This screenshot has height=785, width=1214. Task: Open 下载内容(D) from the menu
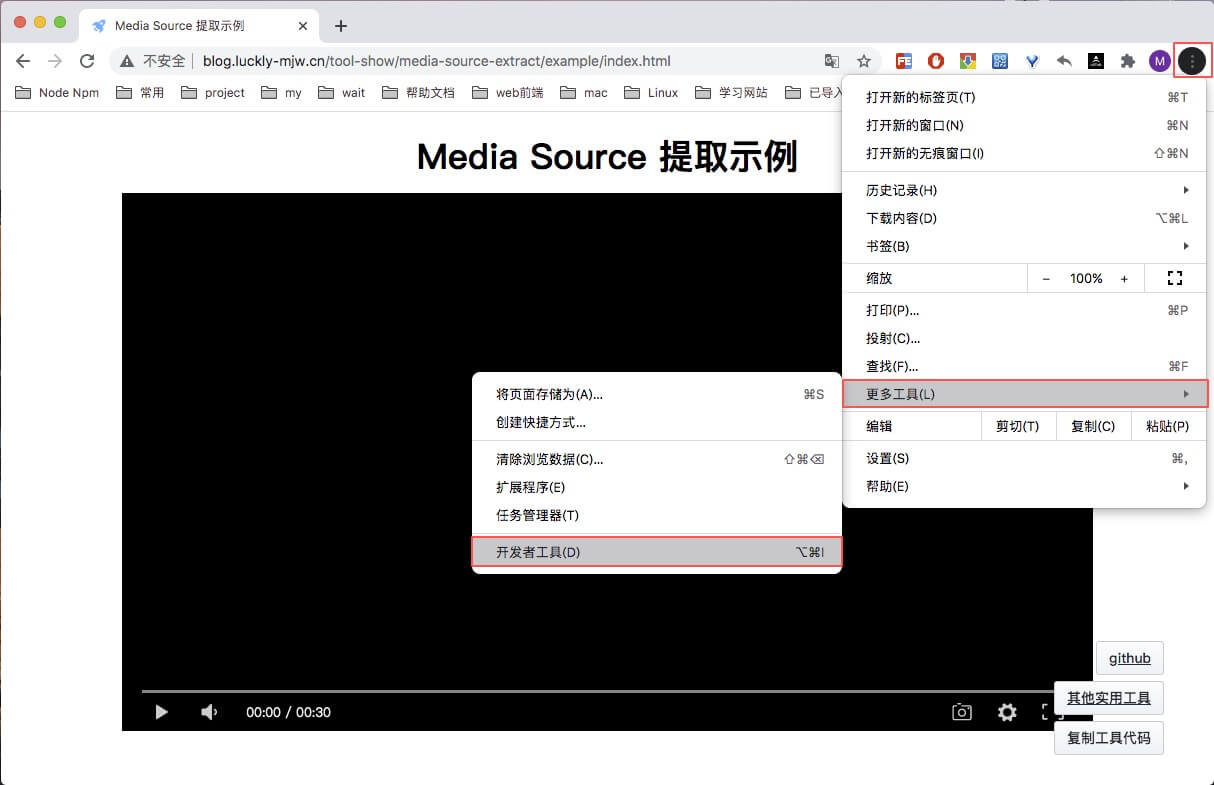[1024, 218]
